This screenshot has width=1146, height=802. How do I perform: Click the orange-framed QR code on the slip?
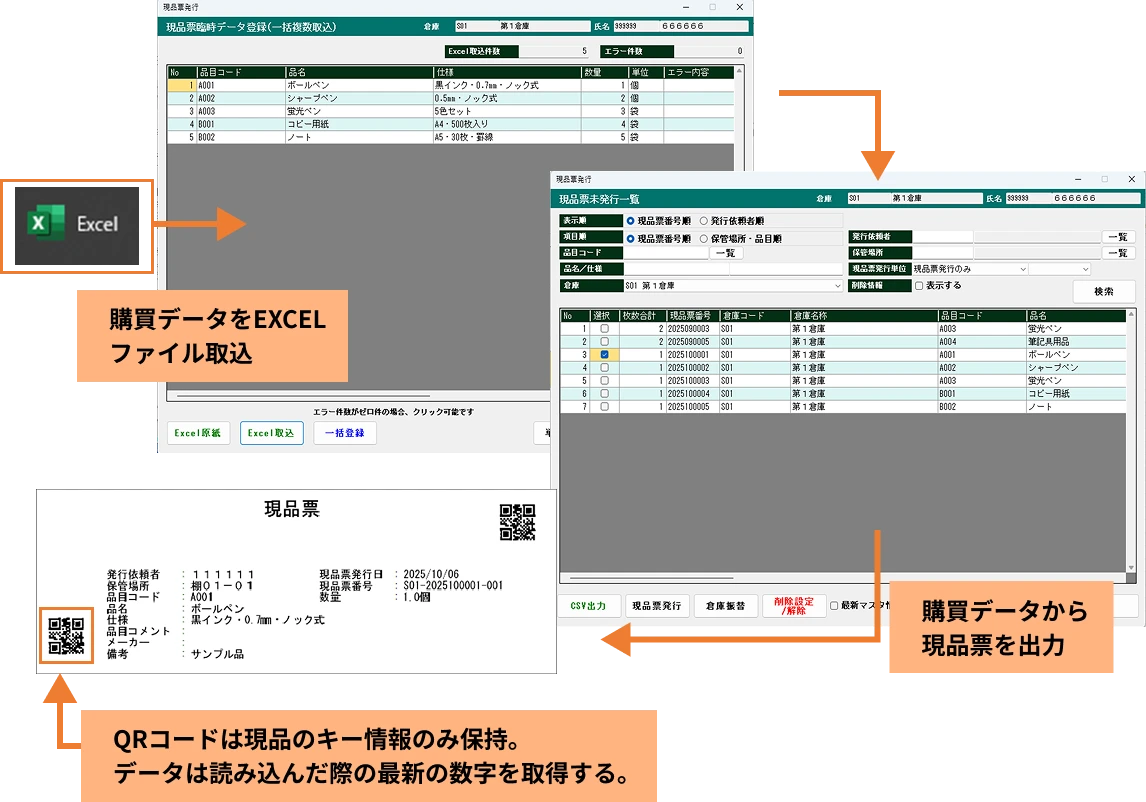(66, 636)
